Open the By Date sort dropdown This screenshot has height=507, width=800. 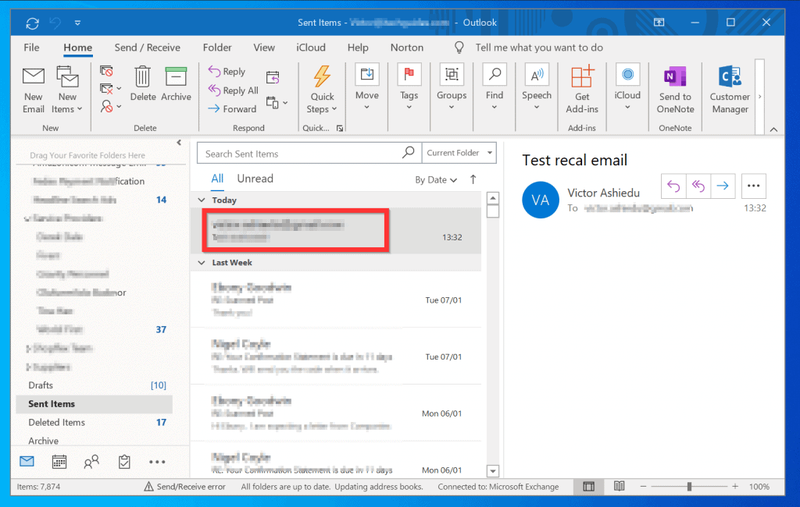point(436,180)
